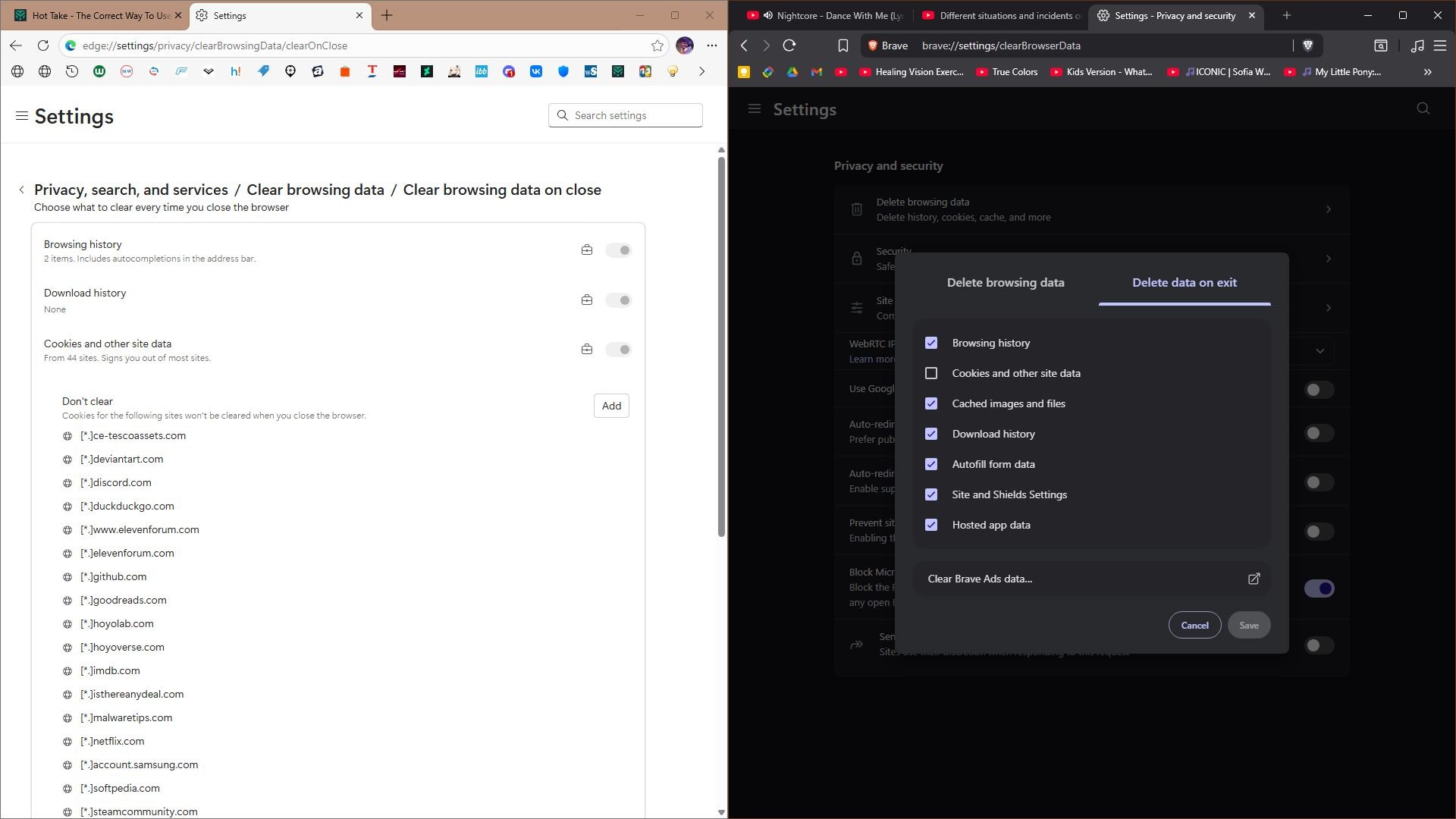Click Save in the Brave delete data dialog
Screen dimensions: 1456x819
(1249, 626)
